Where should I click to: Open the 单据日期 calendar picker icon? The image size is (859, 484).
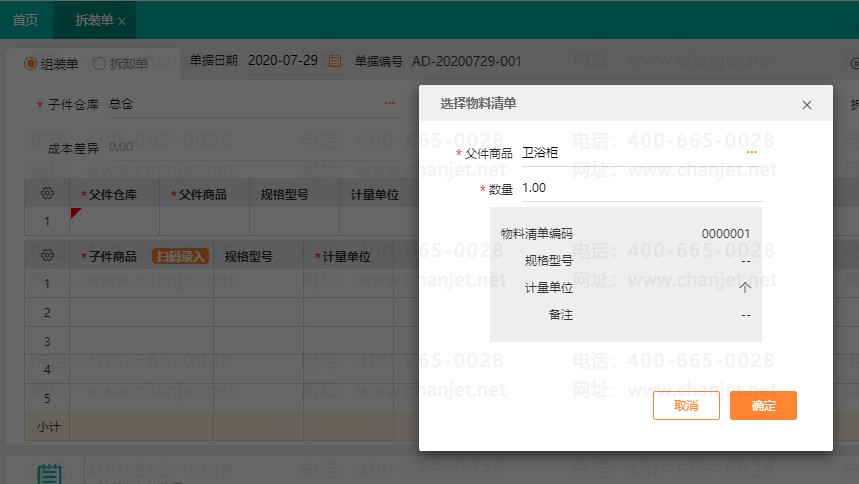coord(335,61)
